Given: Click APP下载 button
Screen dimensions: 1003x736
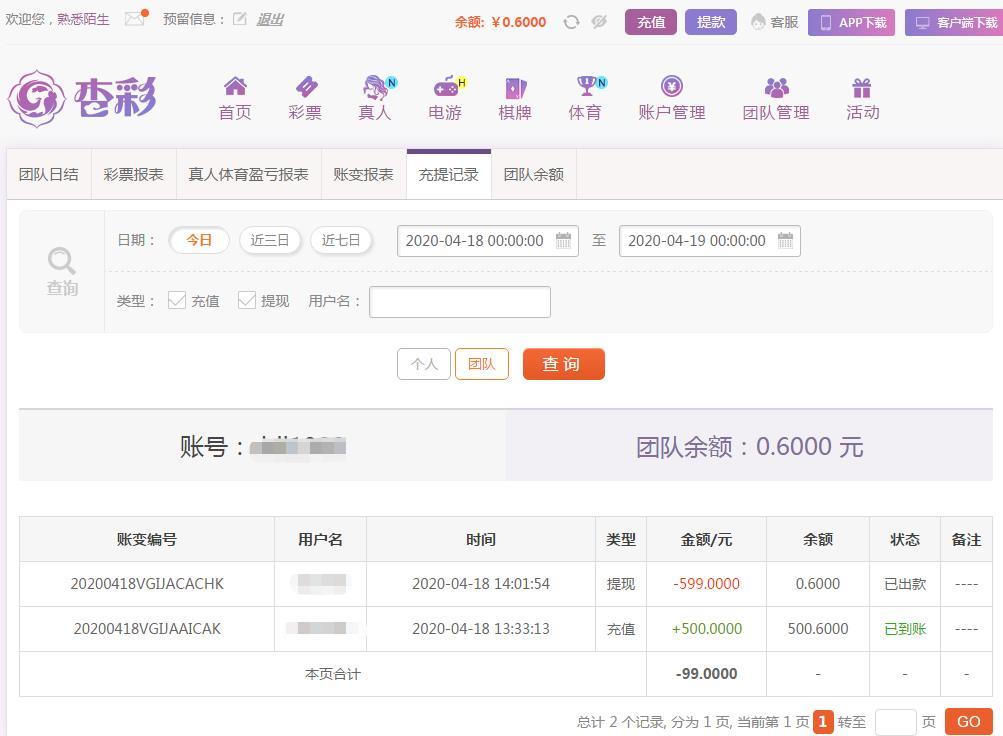Looking at the screenshot, I should [851, 23].
